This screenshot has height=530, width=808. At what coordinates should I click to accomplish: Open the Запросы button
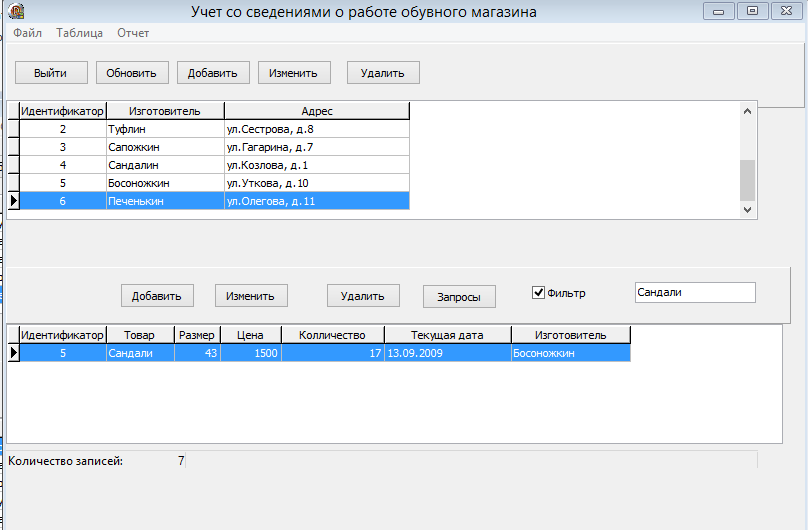459,297
